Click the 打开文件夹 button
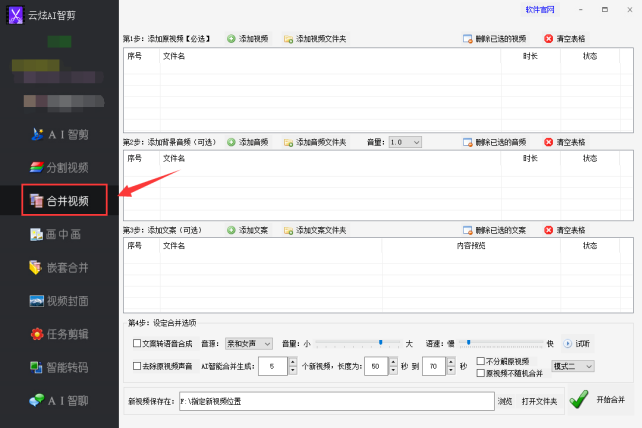This screenshot has width=642, height=428. [539, 401]
